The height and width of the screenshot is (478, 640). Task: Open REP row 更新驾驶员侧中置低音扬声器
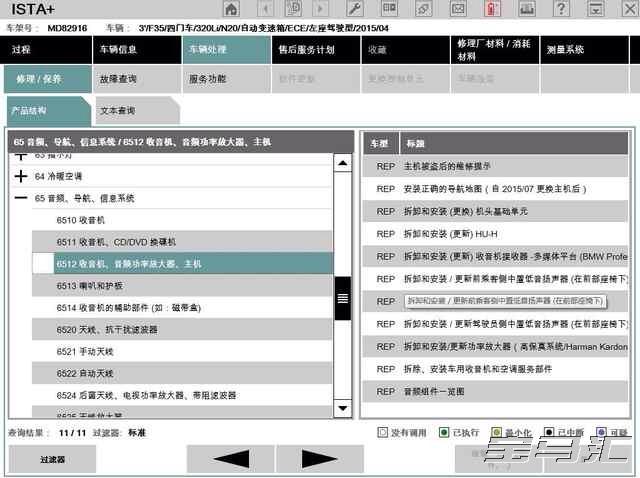tap(495, 324)
